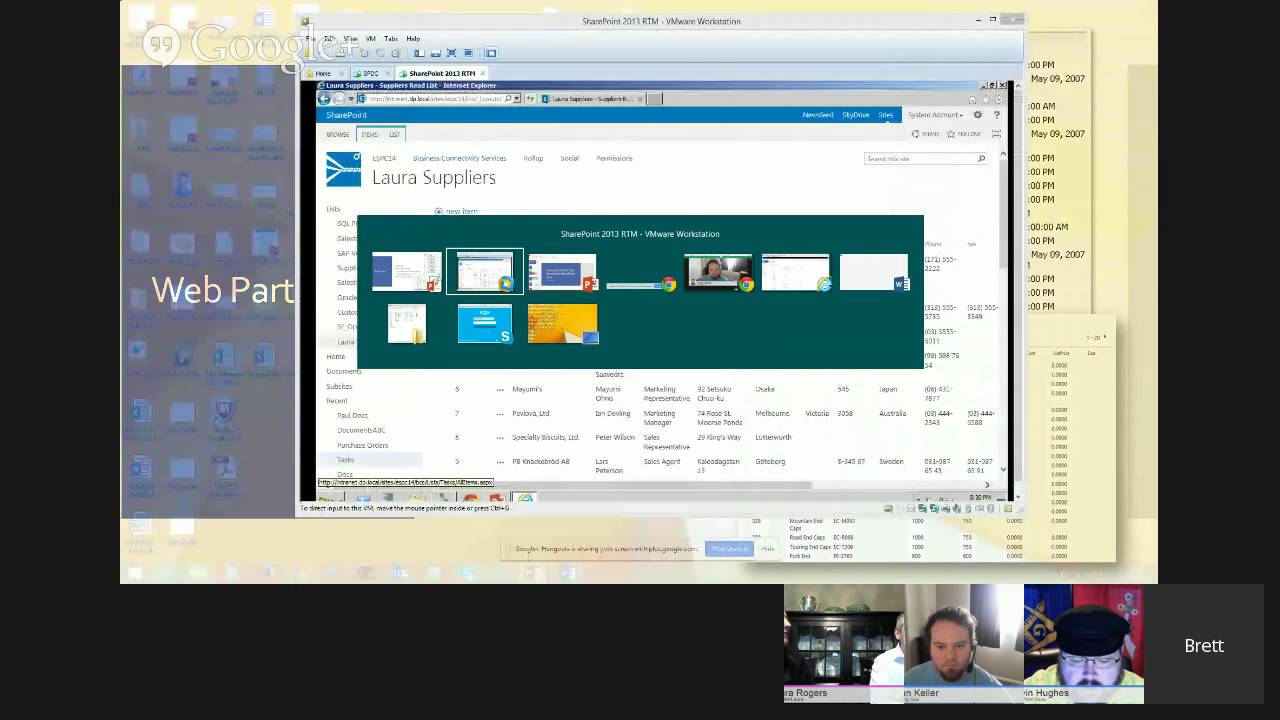The width and height of the screenshot is (1280, 720).
Task: Select the highlighted VMware Workstation switcher thumbnail
Action: pyautogui.click(x=485, y=272)
